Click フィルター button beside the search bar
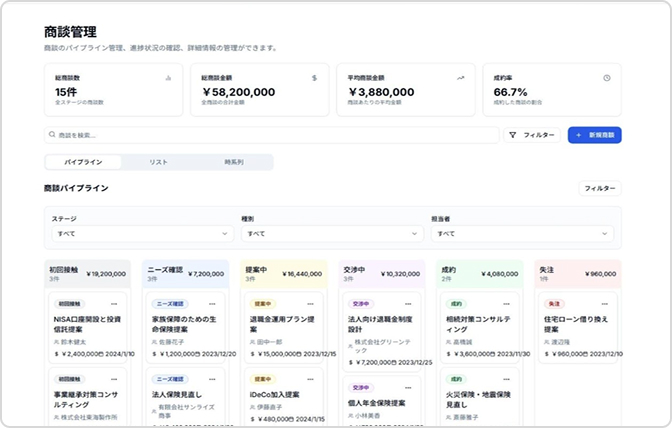The height and width of the screenshot is (428, 672). [532, 135]
